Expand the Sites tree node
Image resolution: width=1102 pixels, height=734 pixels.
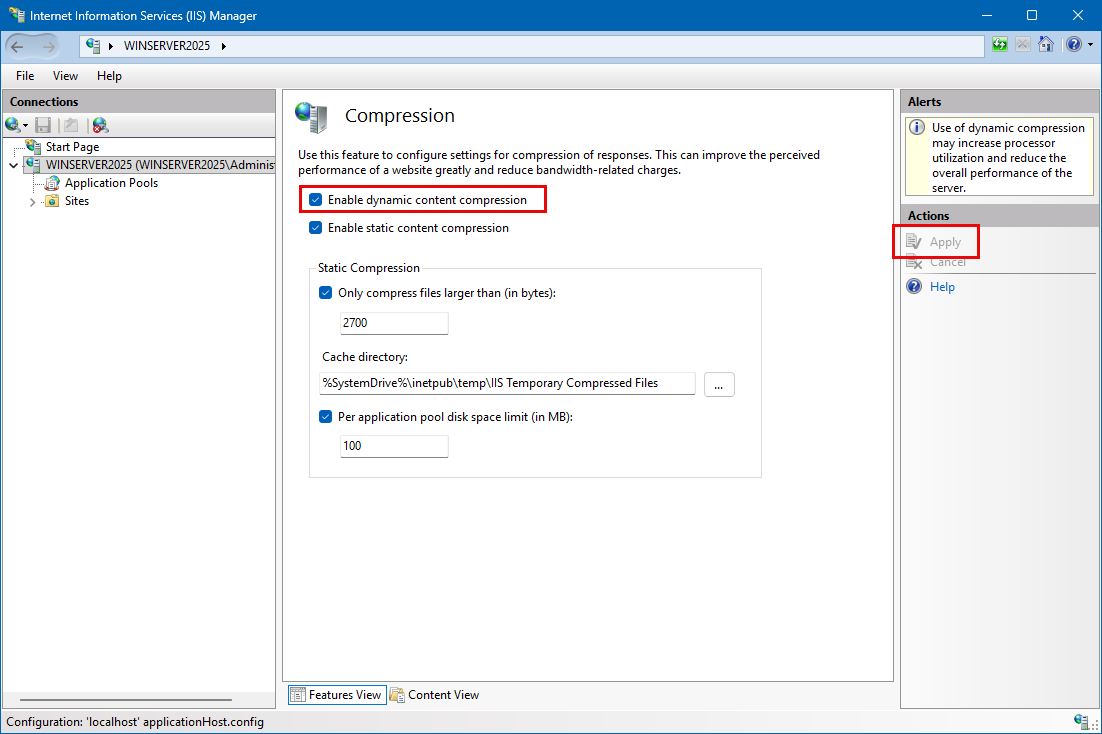pyautogui.click(x=32, y=201)
